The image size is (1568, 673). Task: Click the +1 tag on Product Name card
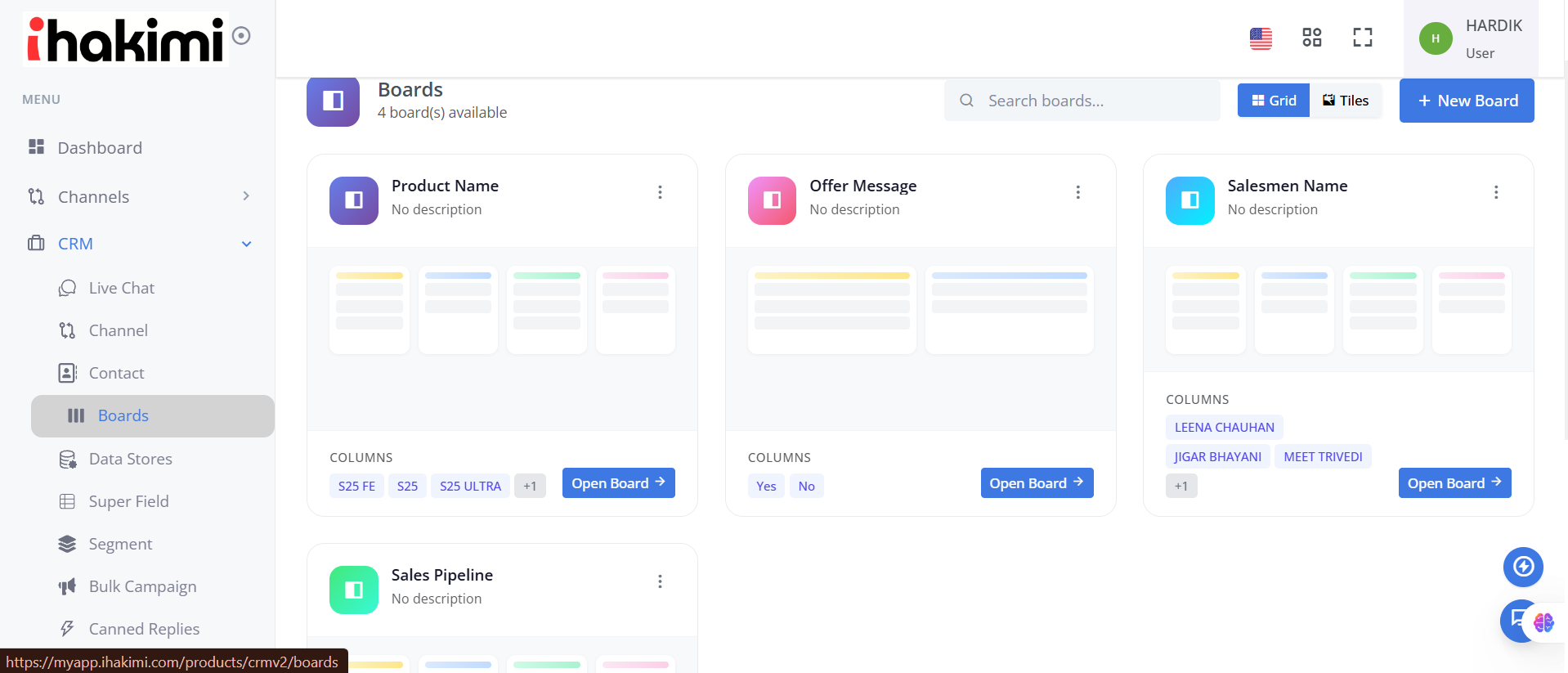coord(530,486)
